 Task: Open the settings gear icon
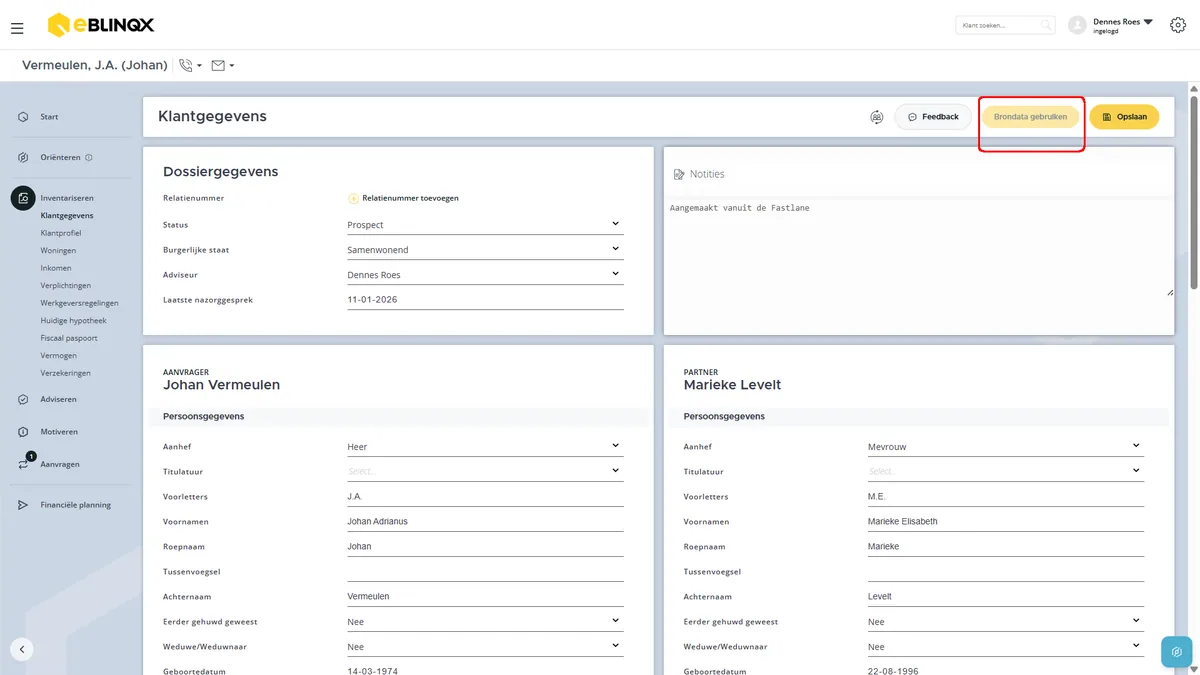point(1177,25)
